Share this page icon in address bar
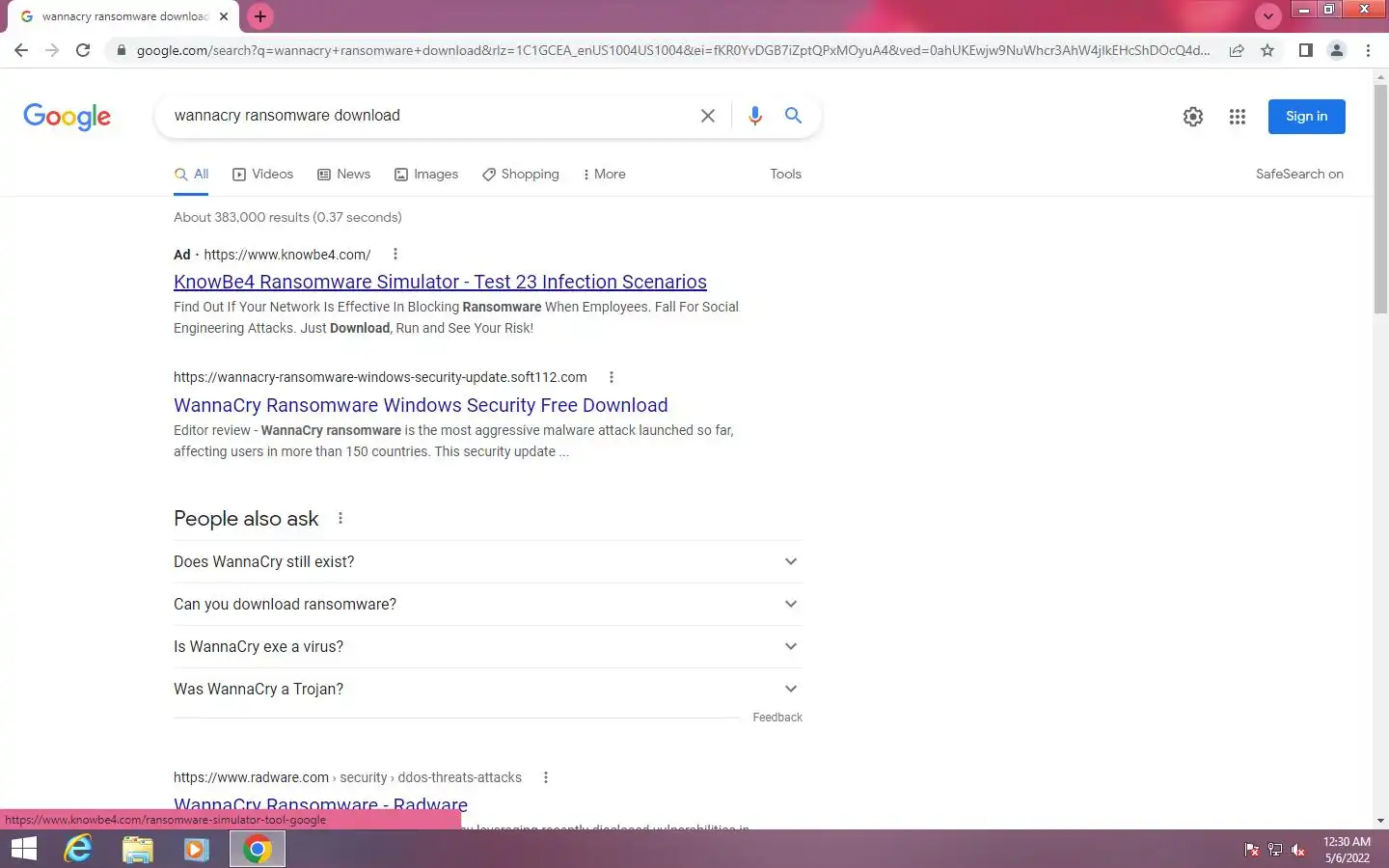 click(x=1237, y=50)
